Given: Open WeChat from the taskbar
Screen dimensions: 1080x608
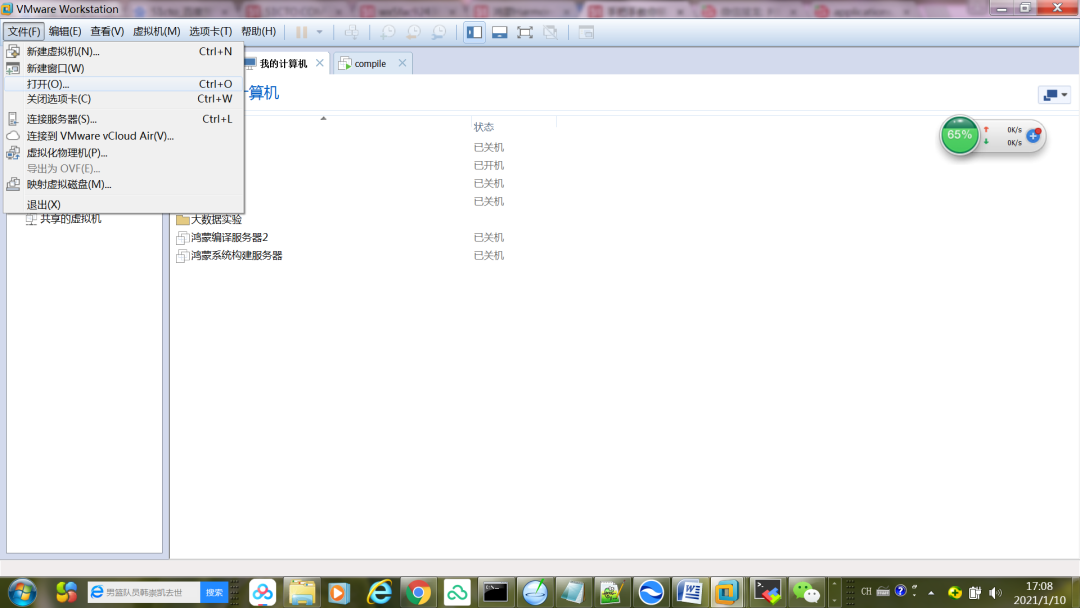Looking at the screenshot, I should click(x=806, y=592).
